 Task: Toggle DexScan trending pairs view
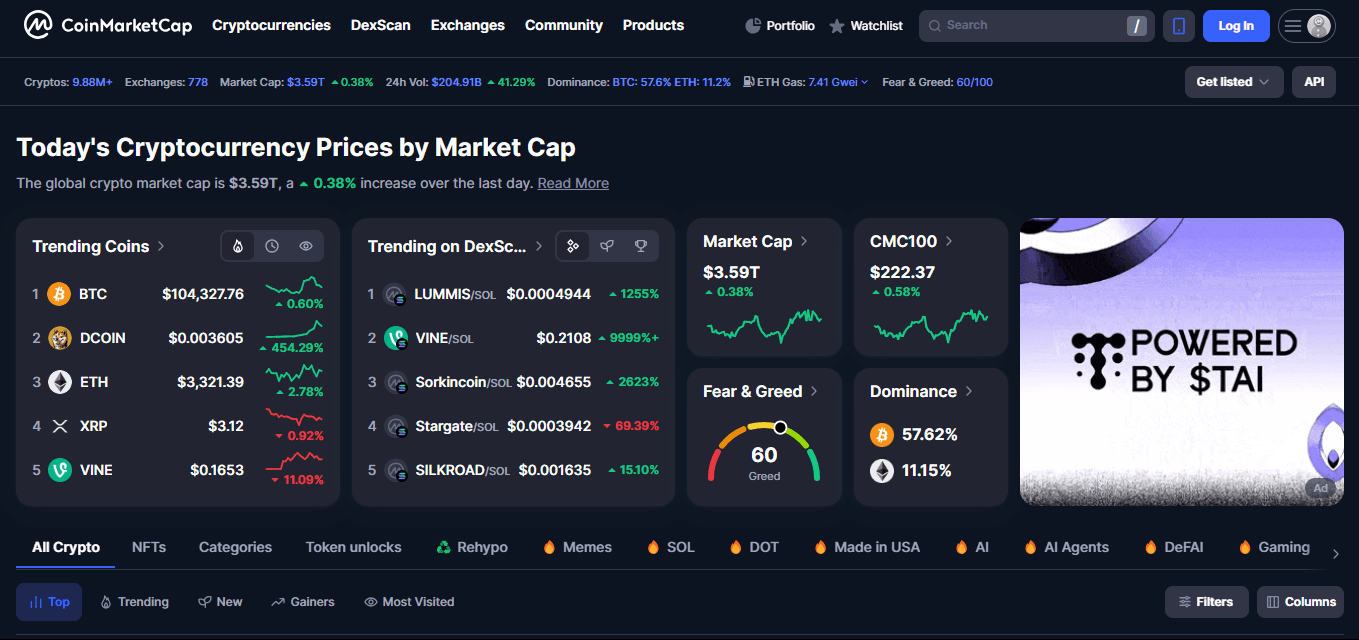(x=573, y=246)
